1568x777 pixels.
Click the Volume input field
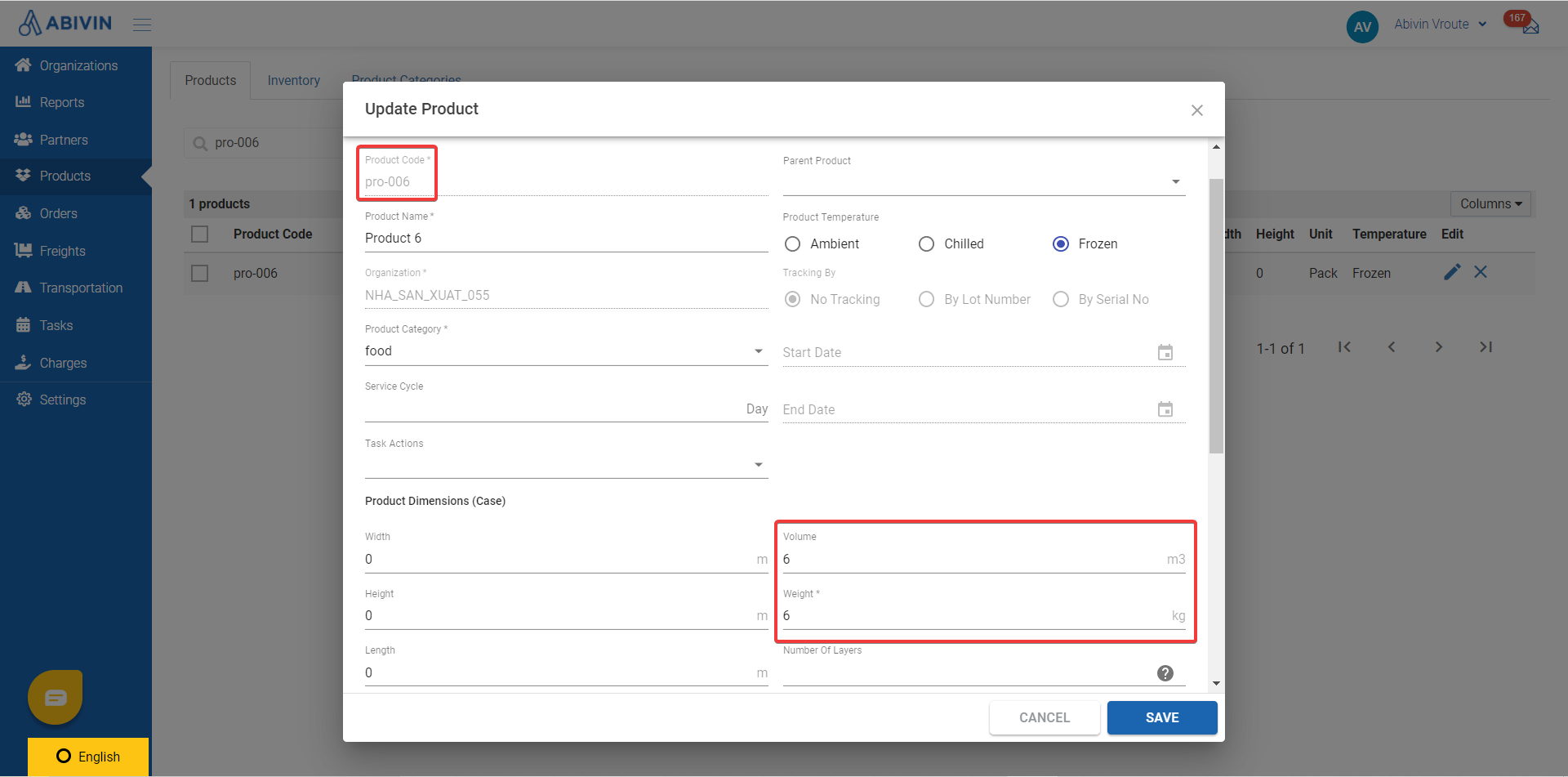click(984, 559)
